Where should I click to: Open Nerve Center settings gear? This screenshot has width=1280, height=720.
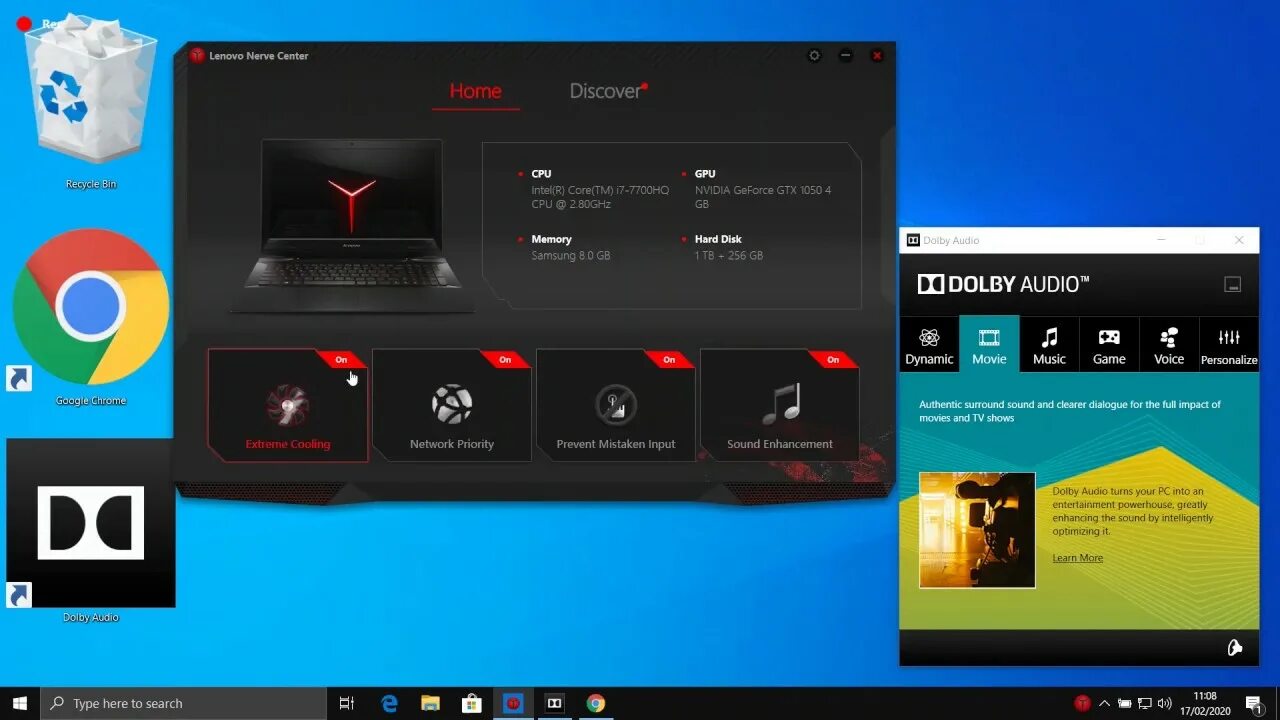click(x=814, y=56)
